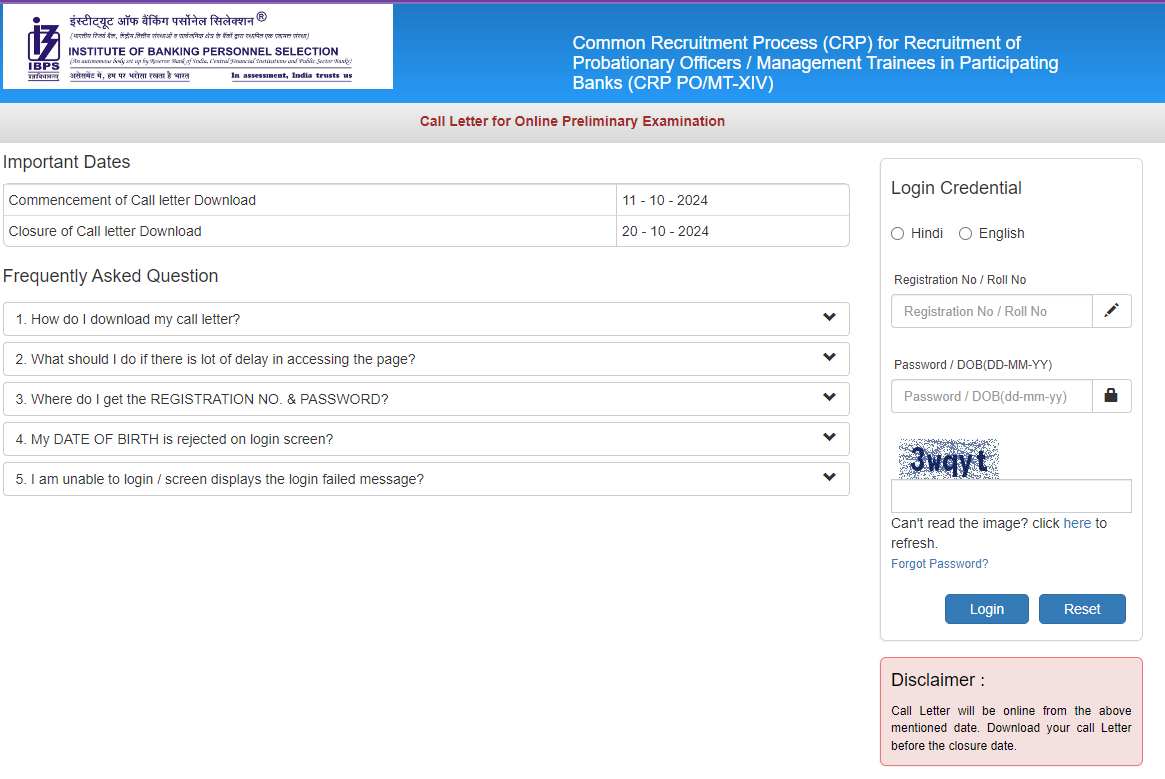The height and width of the screenshot is (779, 1165).
Task: Click the Reset button
Action: tap(1082, 609)
